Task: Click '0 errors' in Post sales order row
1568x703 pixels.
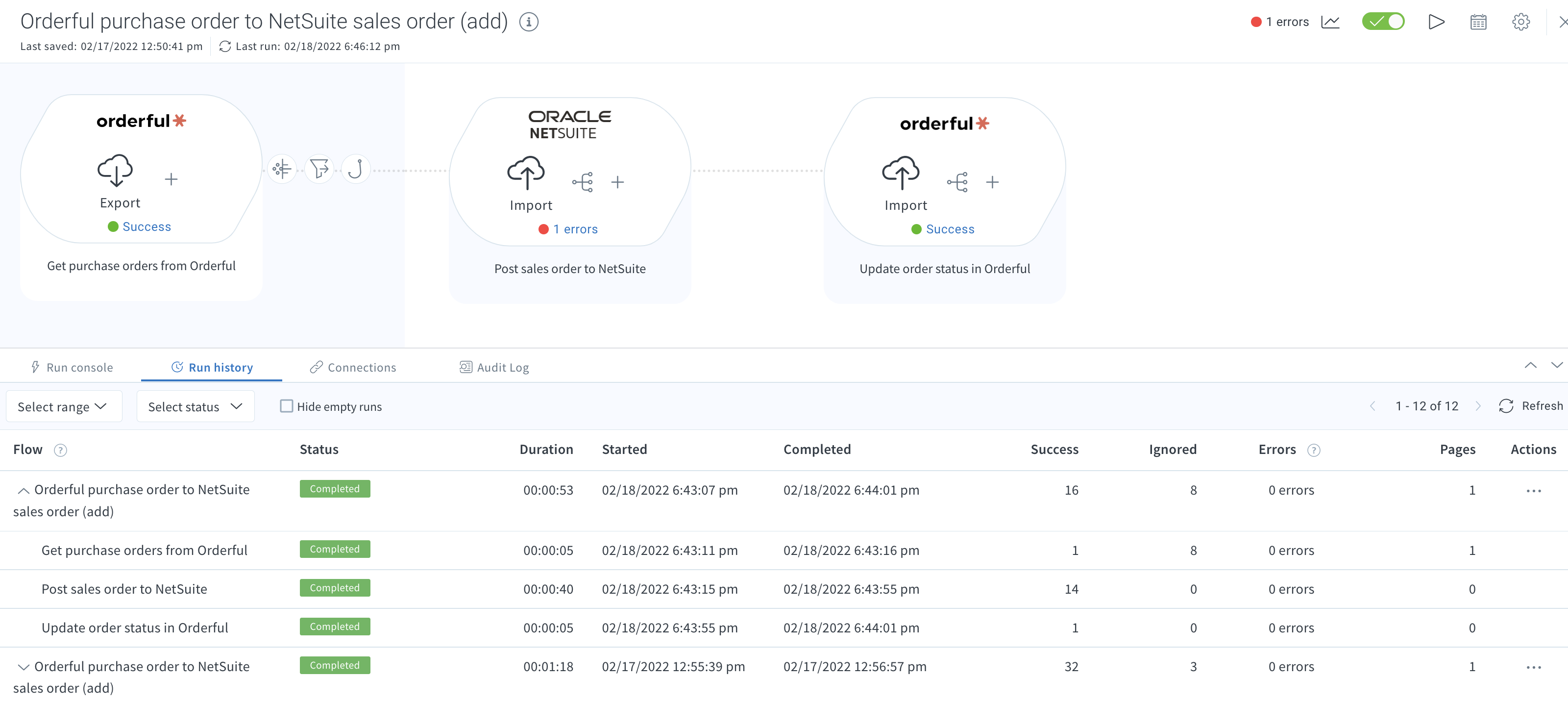Action: coord(1291,589)
